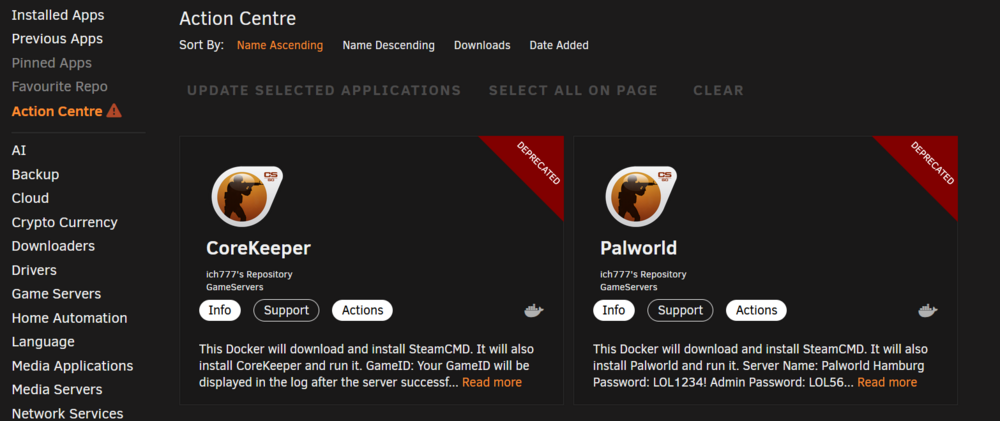The image size is (1000, 421).
Task: Sort apps by Name Descending
Action: point(388,45)
